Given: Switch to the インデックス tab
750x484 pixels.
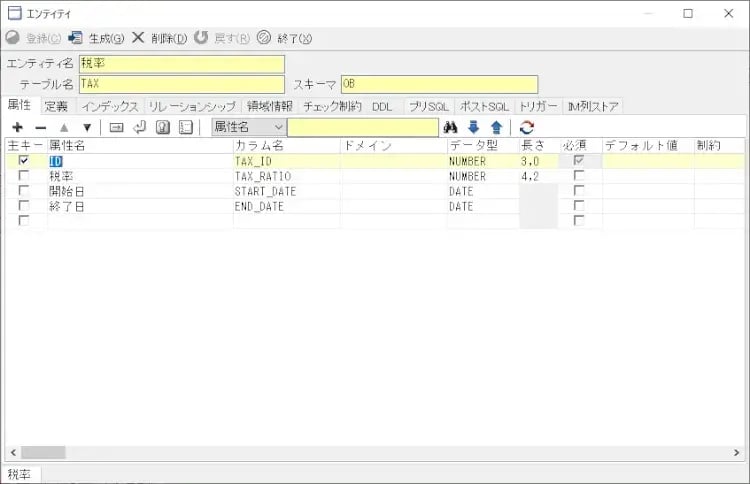Looking at the screenshot, I should pos(110,106).
